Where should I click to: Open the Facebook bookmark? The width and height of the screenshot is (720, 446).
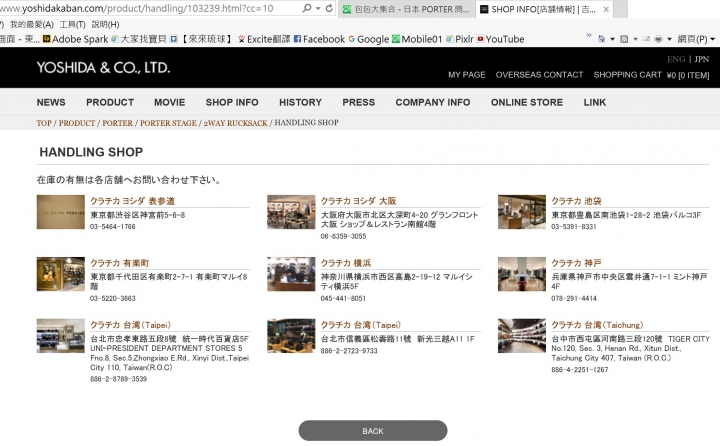pyautogui.click(x=319, y=39)
